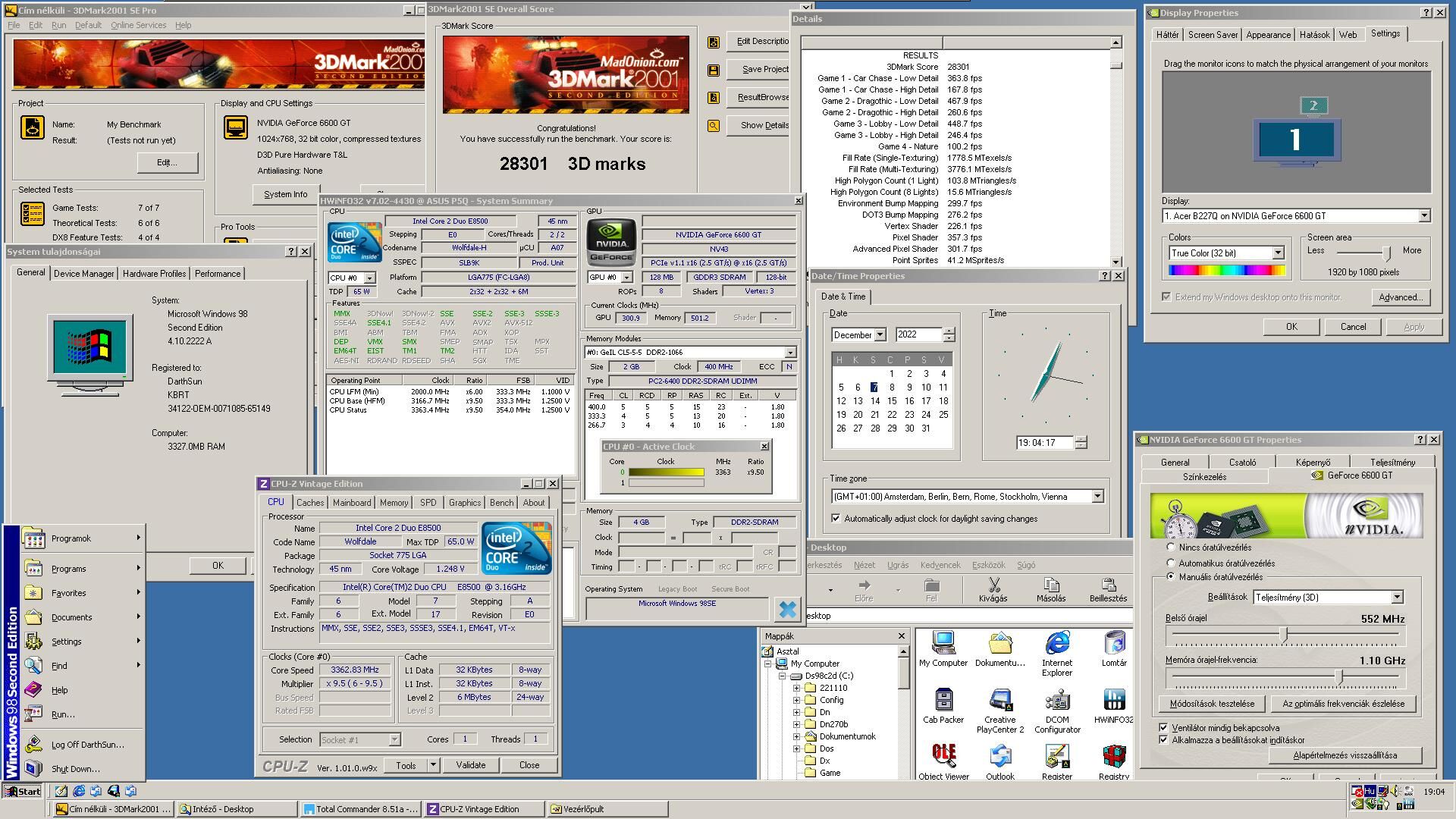Click the Másolás (copy) toolbar icon
This screenshot has width=1456, height=819.
(1051, 590)
